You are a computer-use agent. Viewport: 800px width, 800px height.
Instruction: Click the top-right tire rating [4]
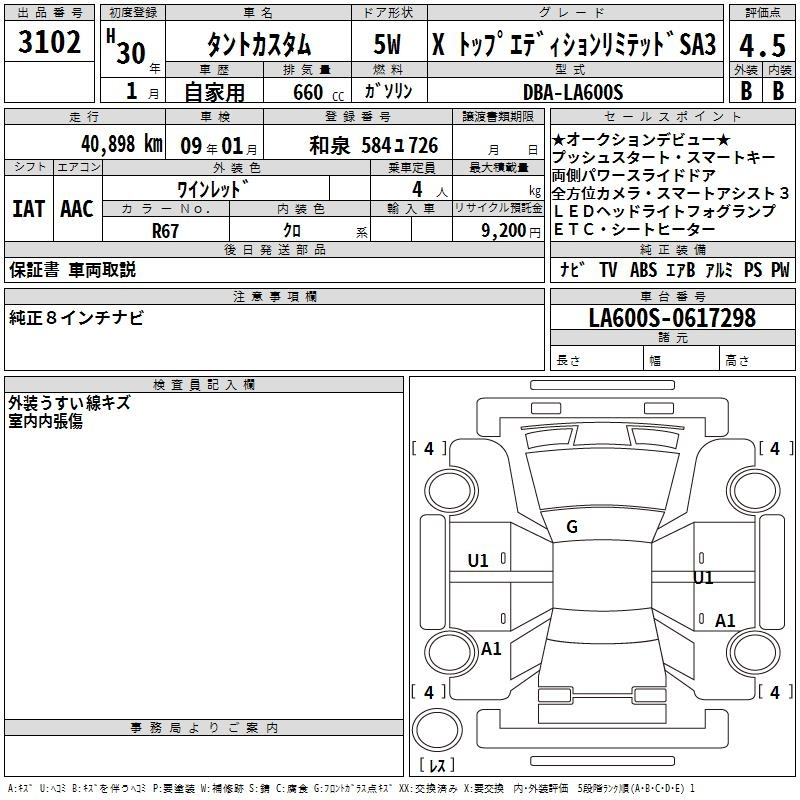pyautogui.click(x=774, y=449)
